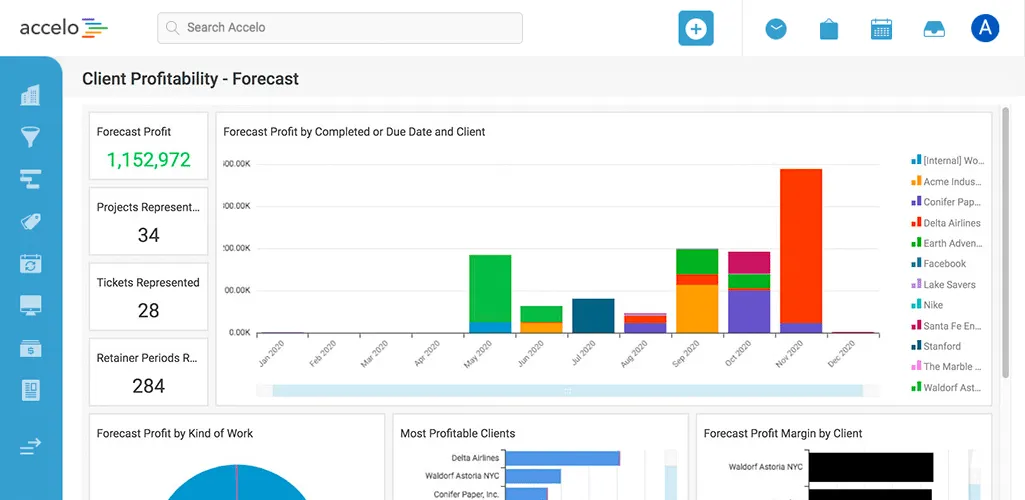
Task: Click the Forecast Profit value 1,152,972
Action: (x=148, y=160)
